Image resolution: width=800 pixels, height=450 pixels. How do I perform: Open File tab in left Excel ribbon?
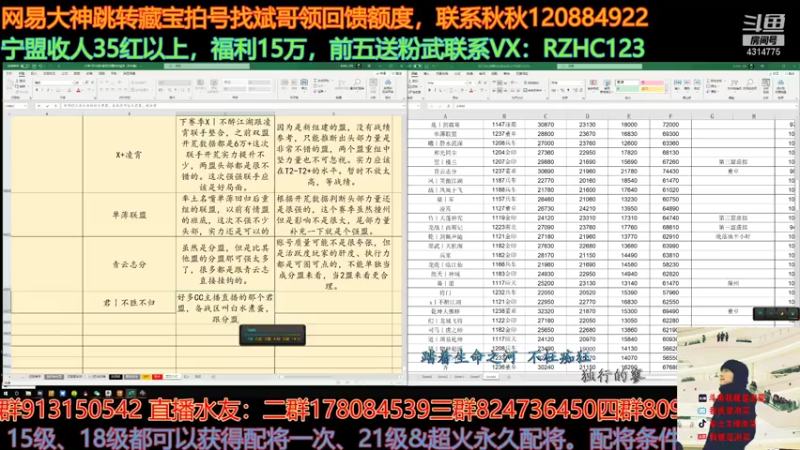(9, 74)
